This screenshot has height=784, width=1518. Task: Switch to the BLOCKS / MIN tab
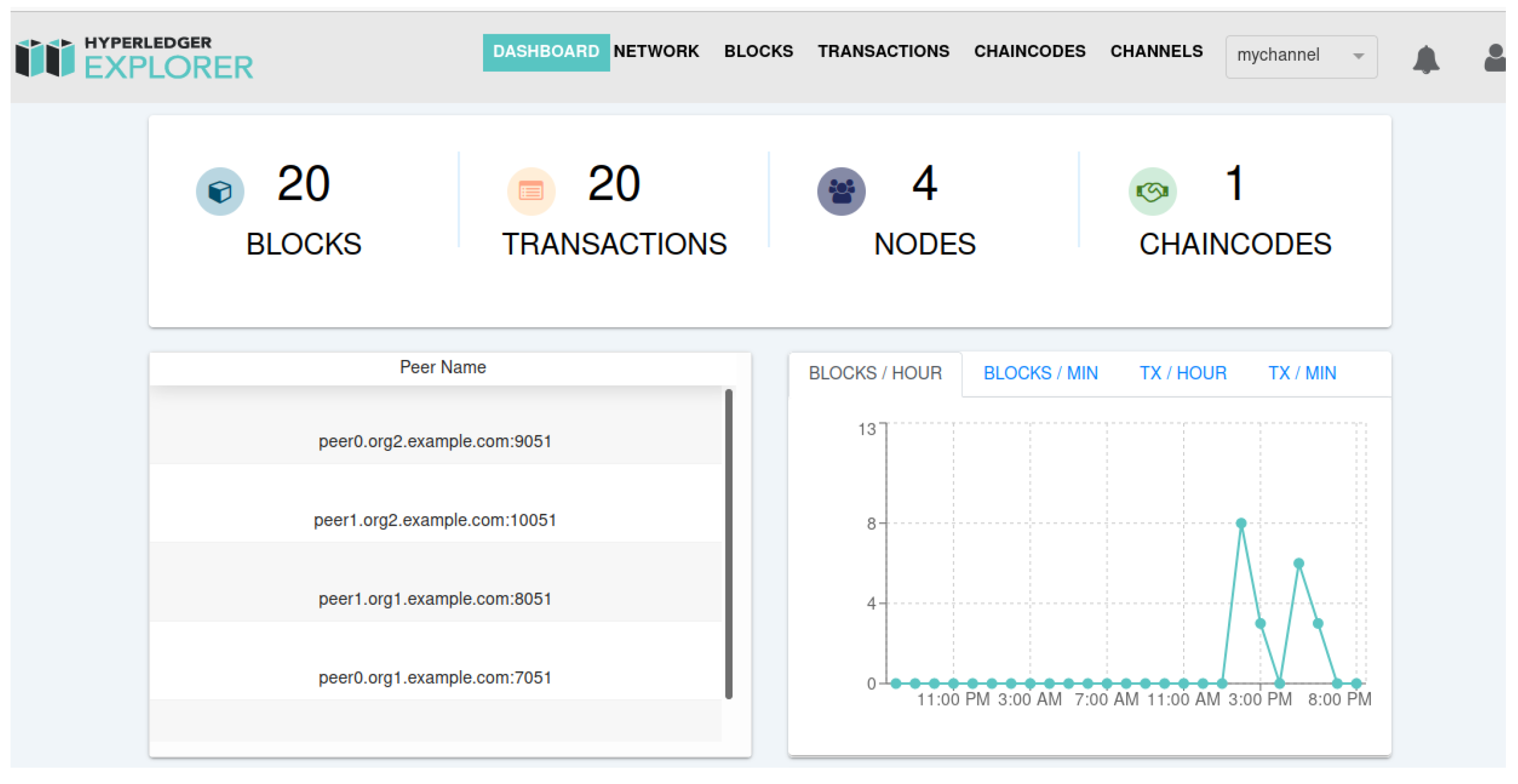pyautogui.click(x=1040, y=373)
